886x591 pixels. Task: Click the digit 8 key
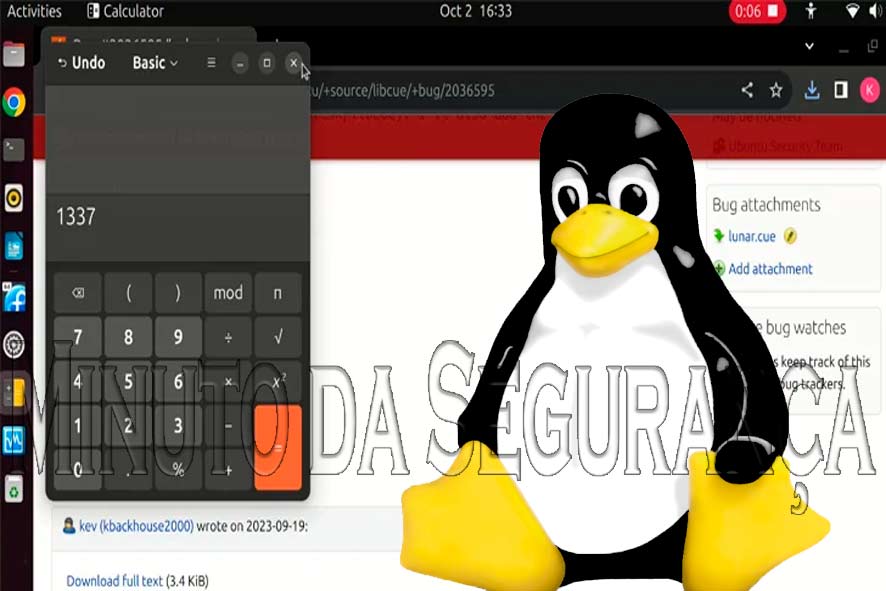tap(128, 337)
